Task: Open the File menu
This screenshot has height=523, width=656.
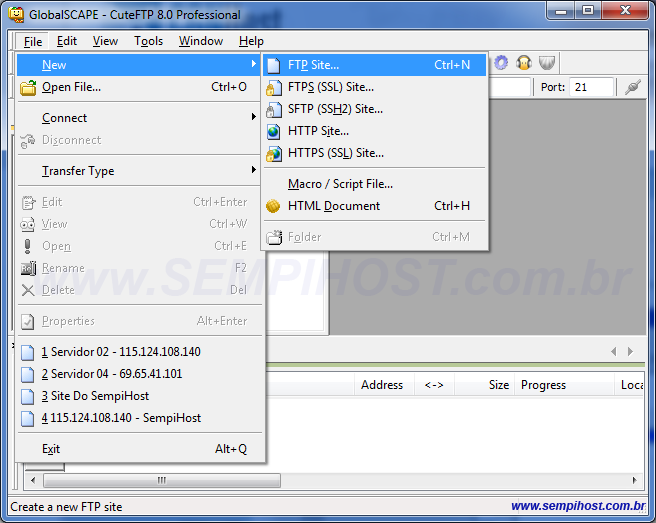Action: pos(33,41)
